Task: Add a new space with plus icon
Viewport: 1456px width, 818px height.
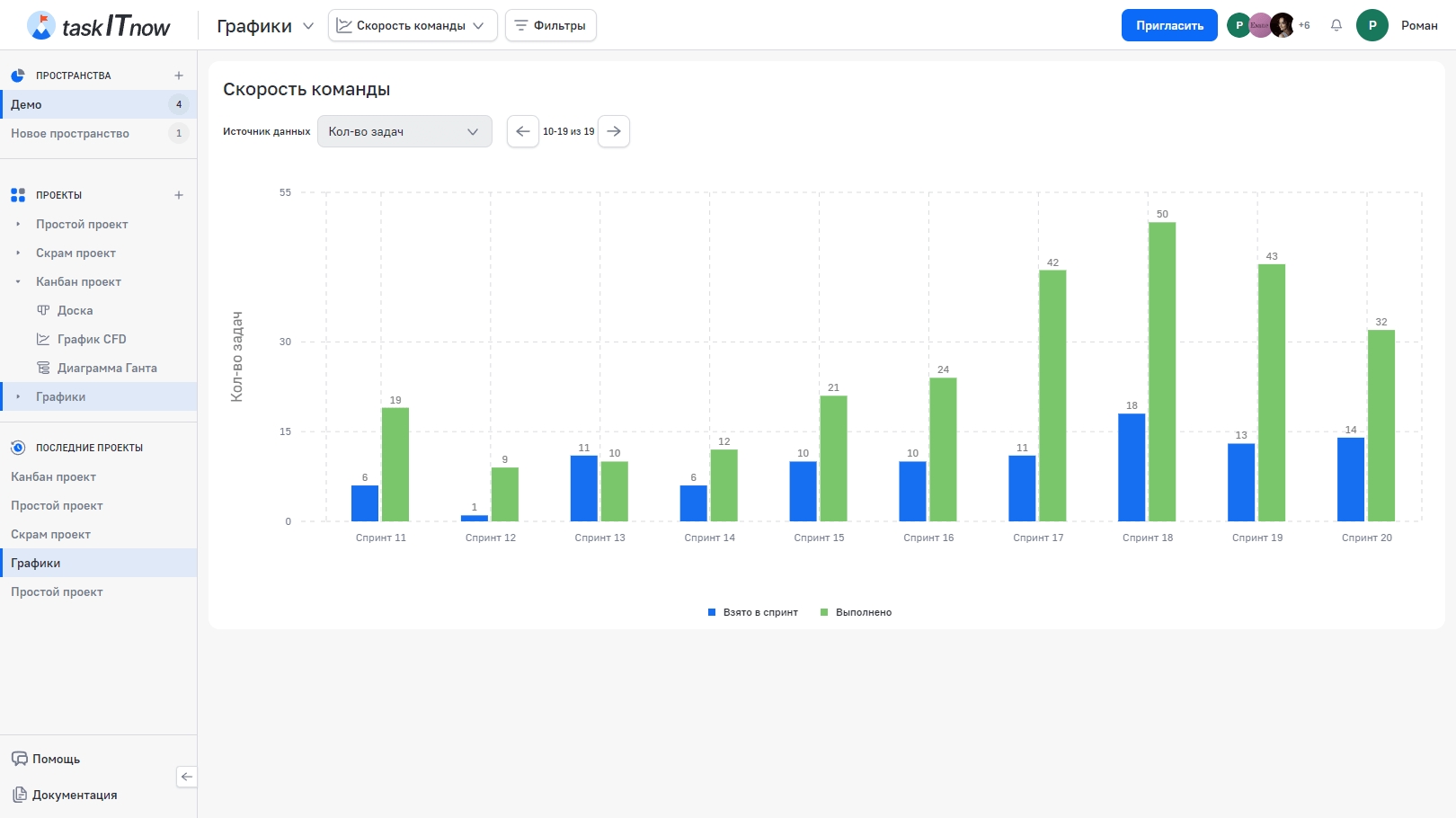Action: [179, 76]
